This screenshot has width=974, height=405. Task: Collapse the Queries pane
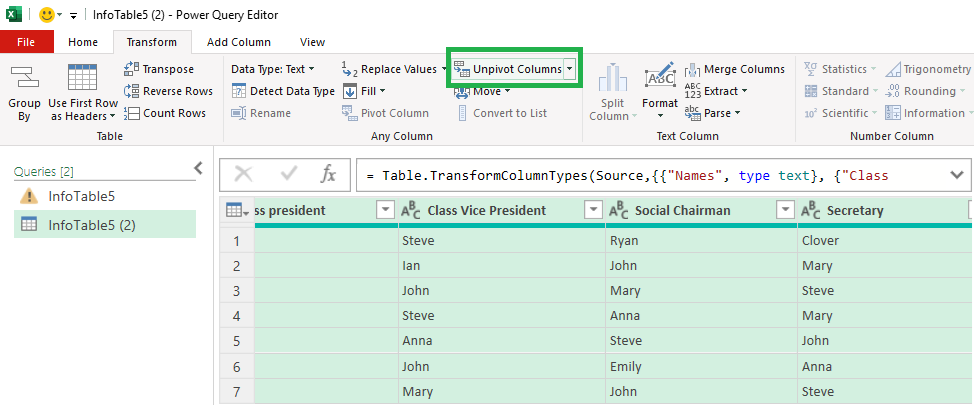[x=198, y=169]
